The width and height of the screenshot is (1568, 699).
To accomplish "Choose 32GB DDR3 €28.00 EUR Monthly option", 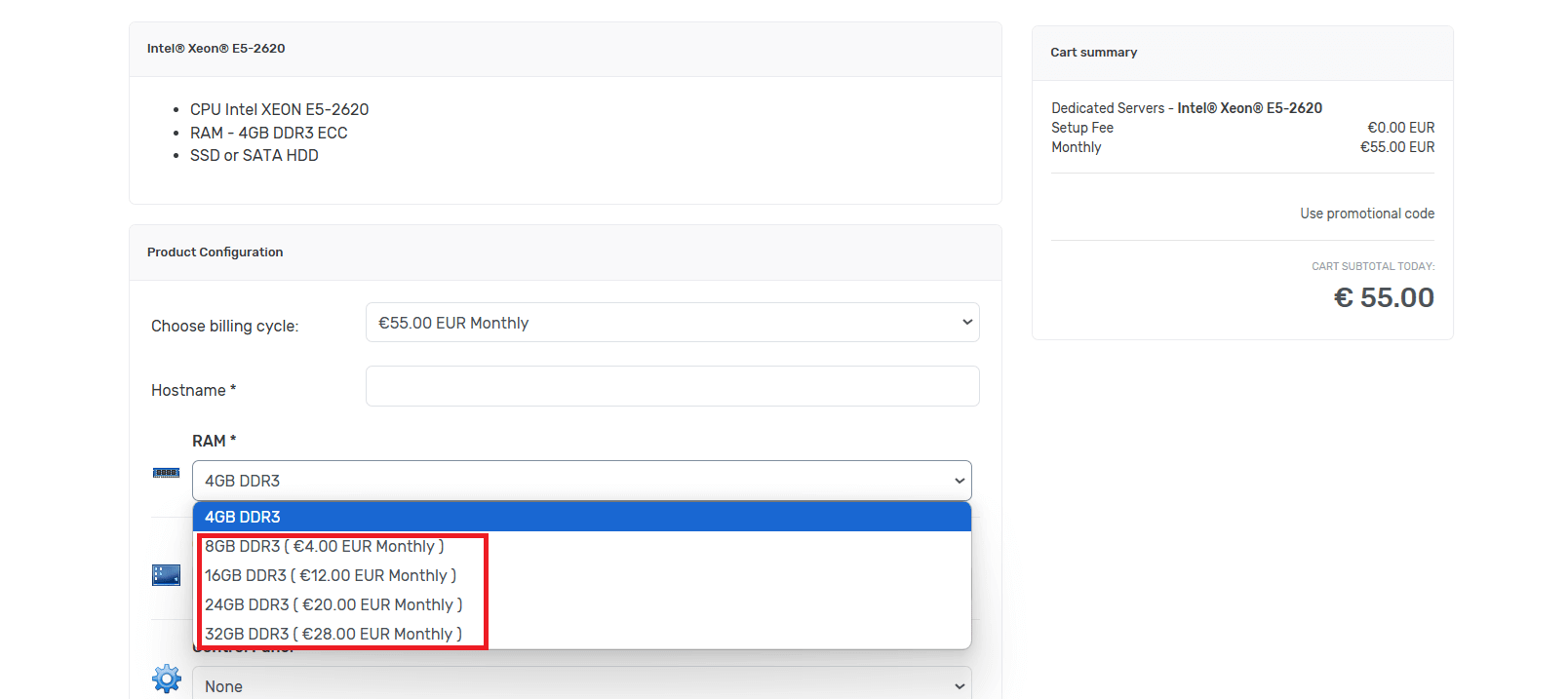I will (x=582, y=634).
